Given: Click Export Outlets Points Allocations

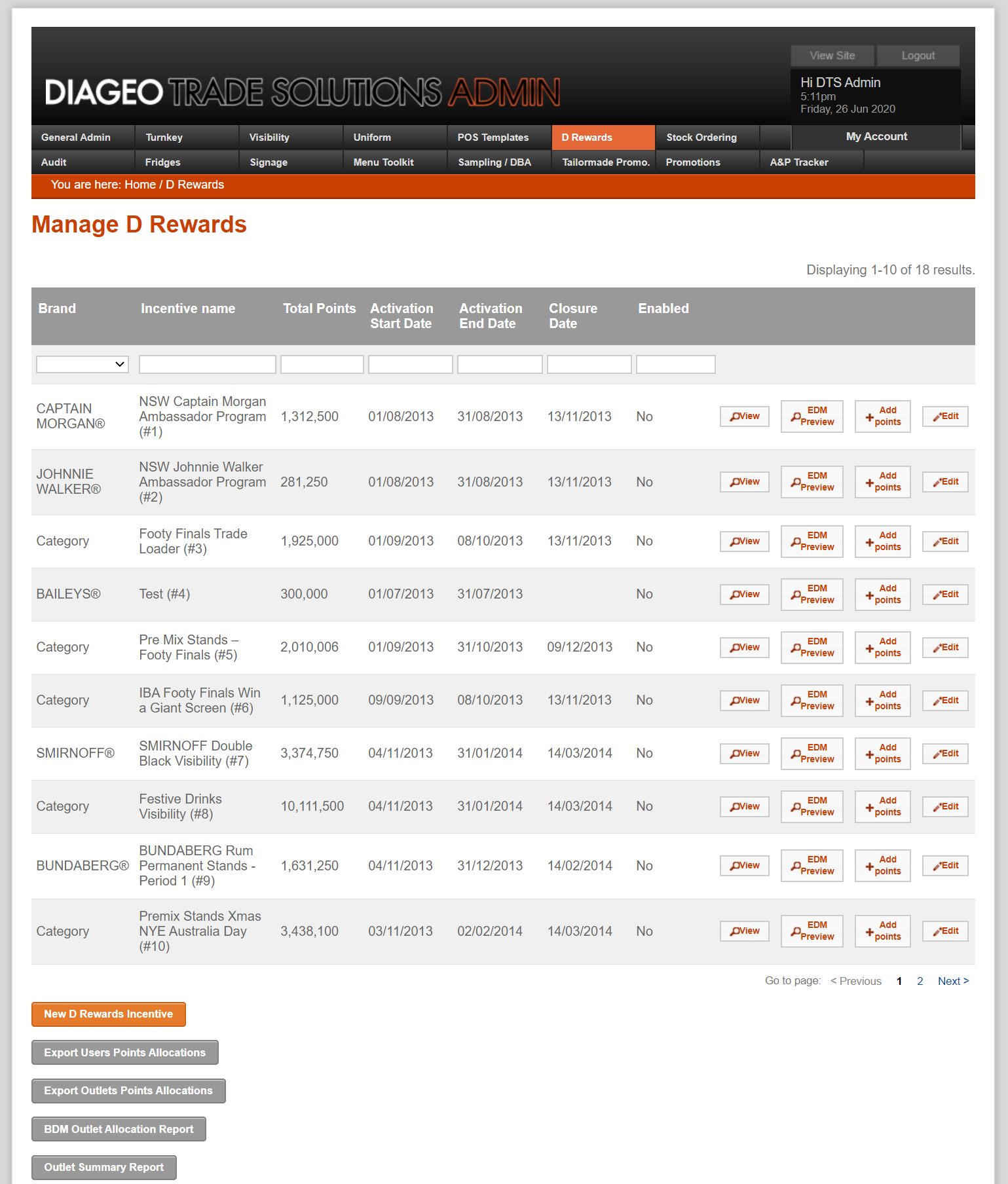Looking at the screenshot, I should [128, 1091].
